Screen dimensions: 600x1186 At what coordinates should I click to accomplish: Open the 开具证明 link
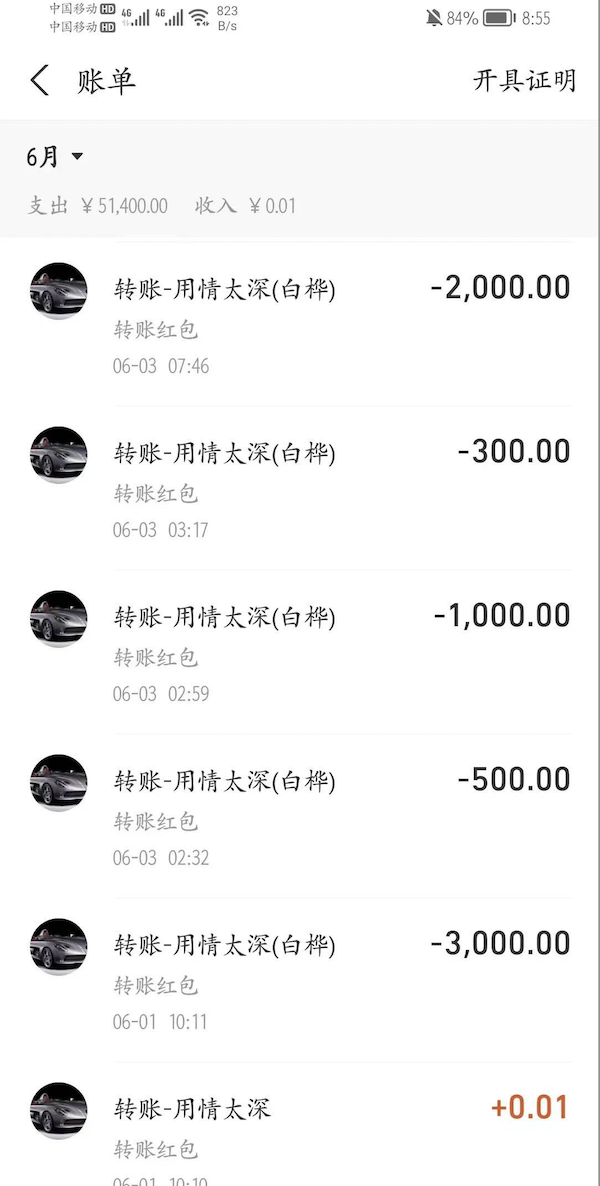(524, 80)
